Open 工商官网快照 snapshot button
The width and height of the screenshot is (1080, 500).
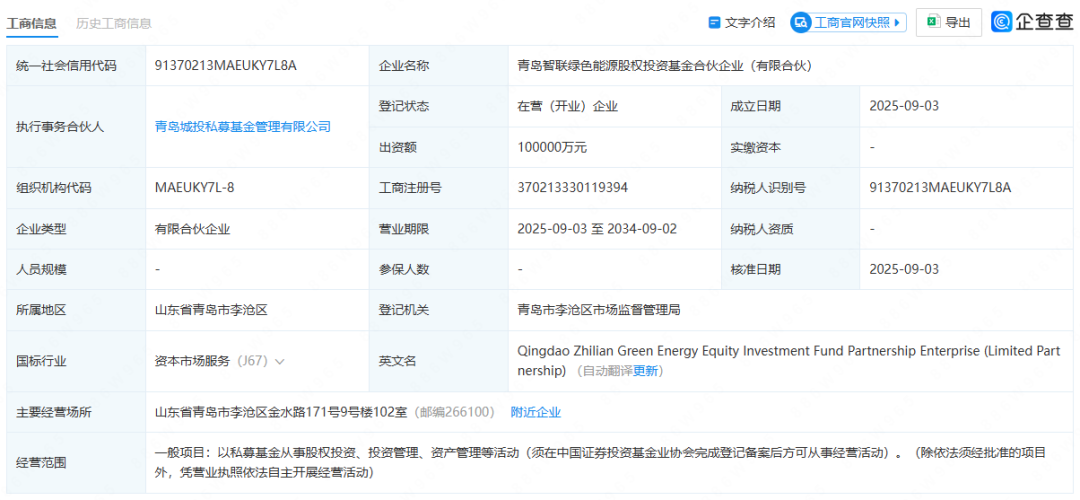pos(848,23)
